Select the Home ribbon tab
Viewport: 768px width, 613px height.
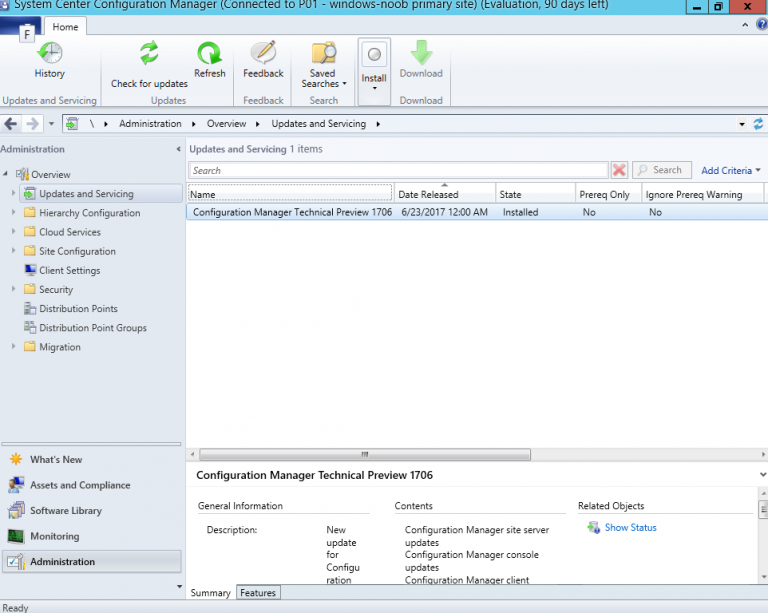coord(65,26)
